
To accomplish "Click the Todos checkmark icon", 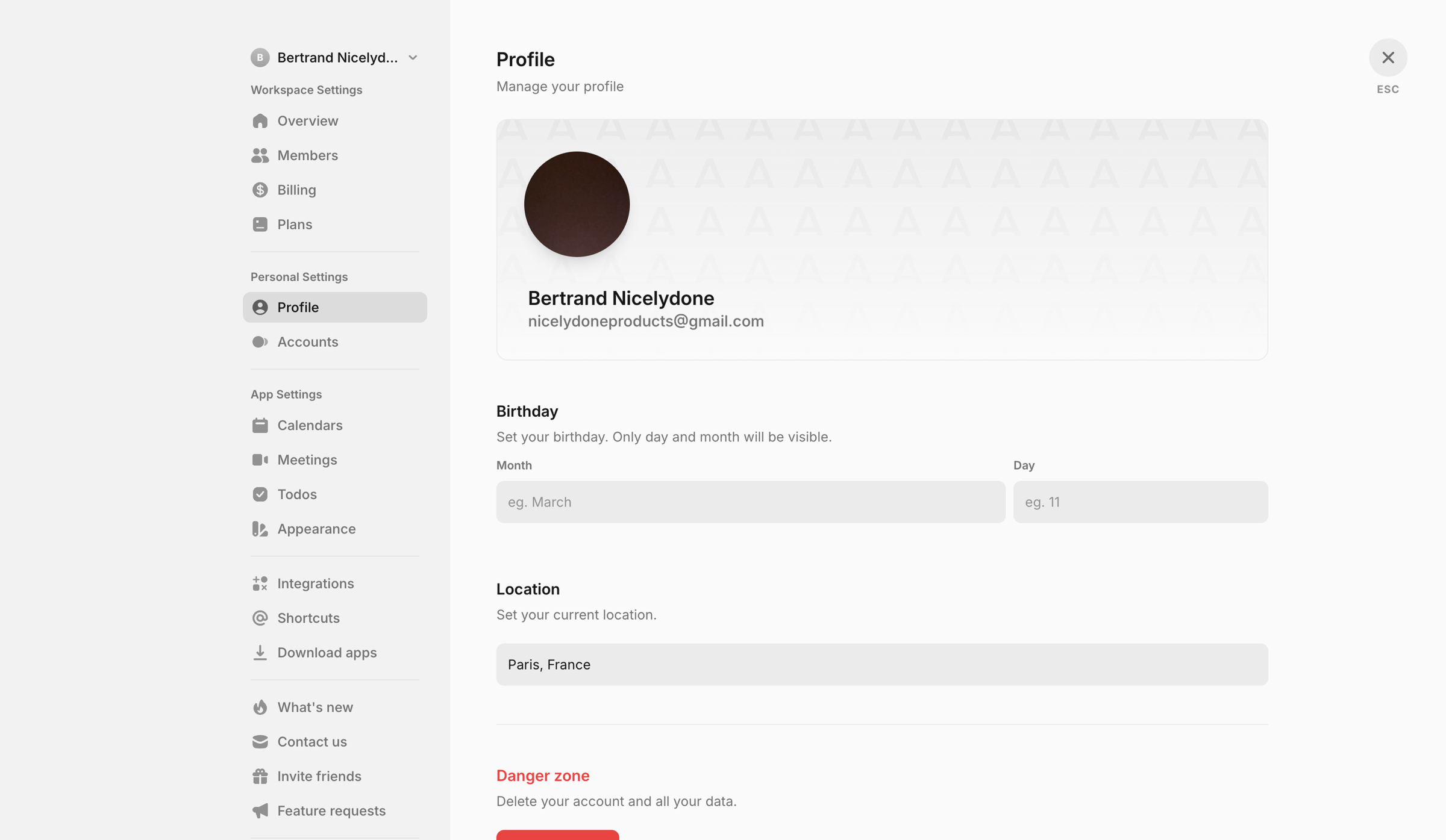I will click(x=260, y=494).
